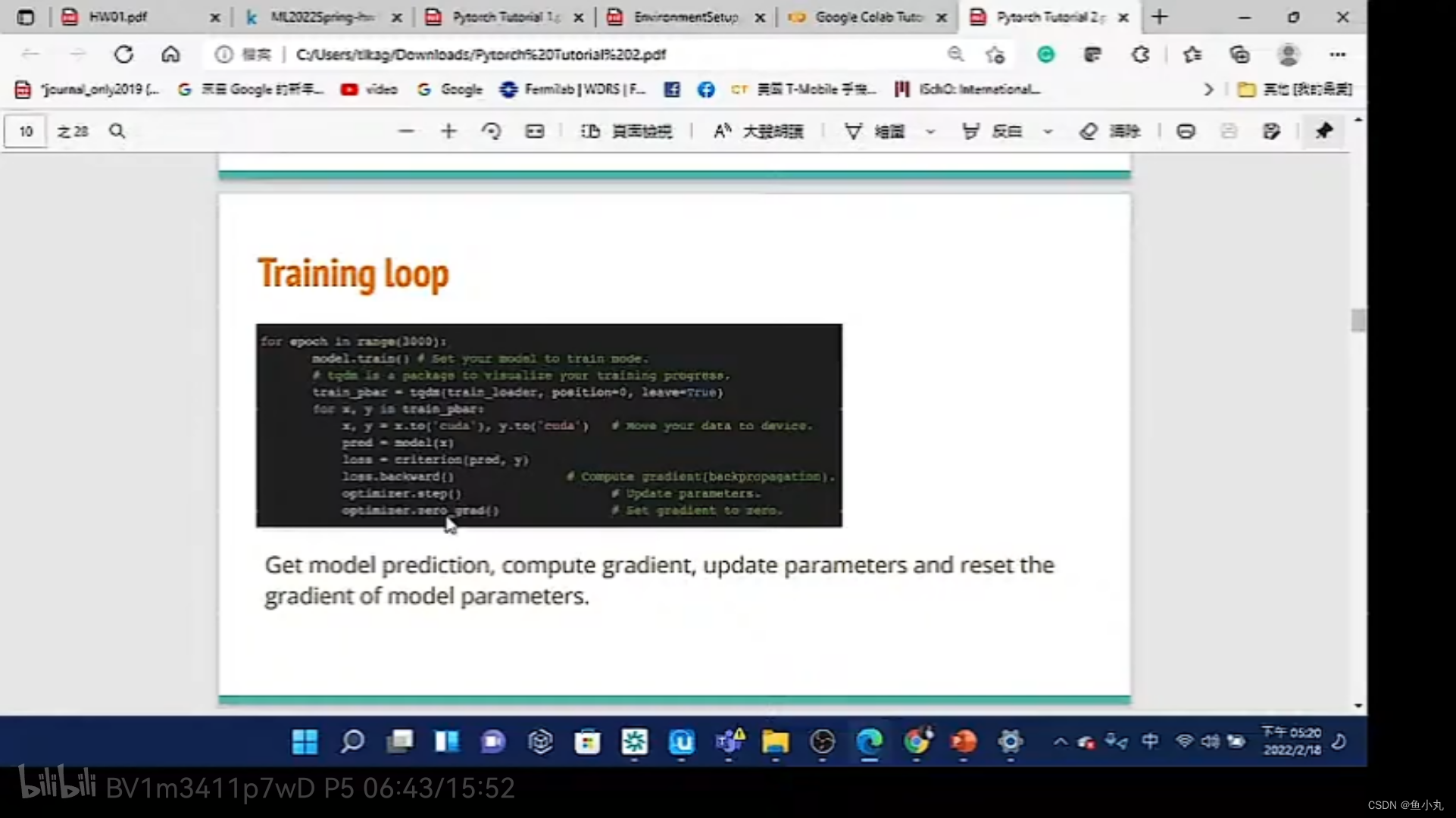The width and height of the screenshot is (1456, 818).
Task: Toggle the pin toolbar button
Action: pyautogui.click(x=1323, y=131)
